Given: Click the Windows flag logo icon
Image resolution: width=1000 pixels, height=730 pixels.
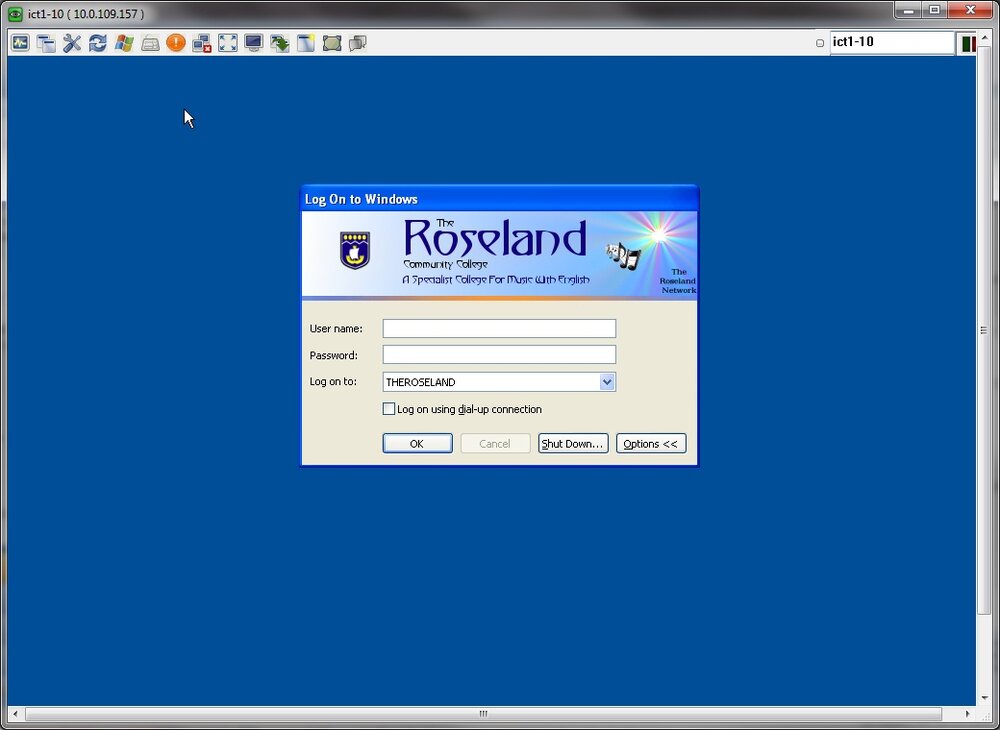Looking at the screenshot, I should (124, 43).
